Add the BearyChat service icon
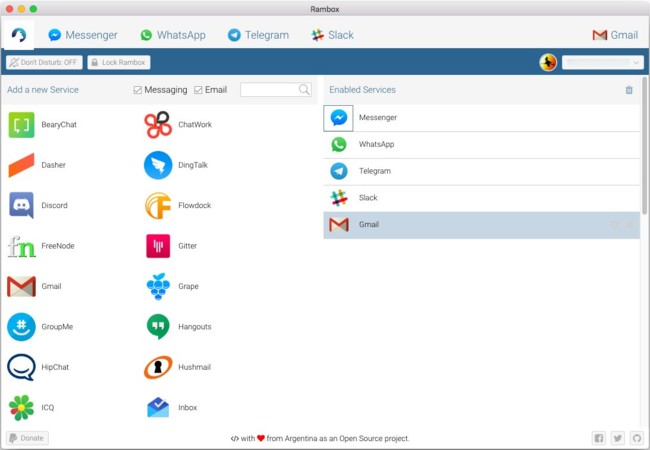Screen dimensions: 650x450 click(x=22, y=125)
